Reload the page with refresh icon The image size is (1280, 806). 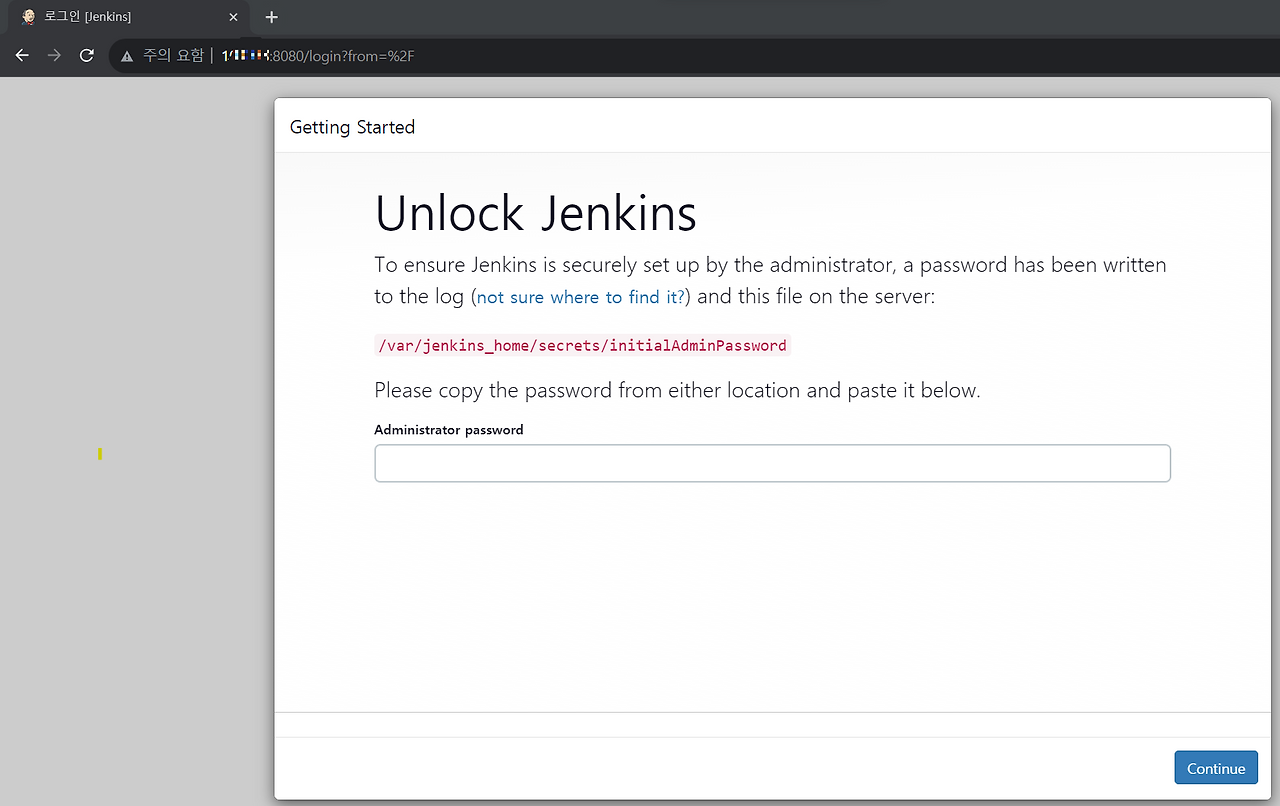(87, 56)
